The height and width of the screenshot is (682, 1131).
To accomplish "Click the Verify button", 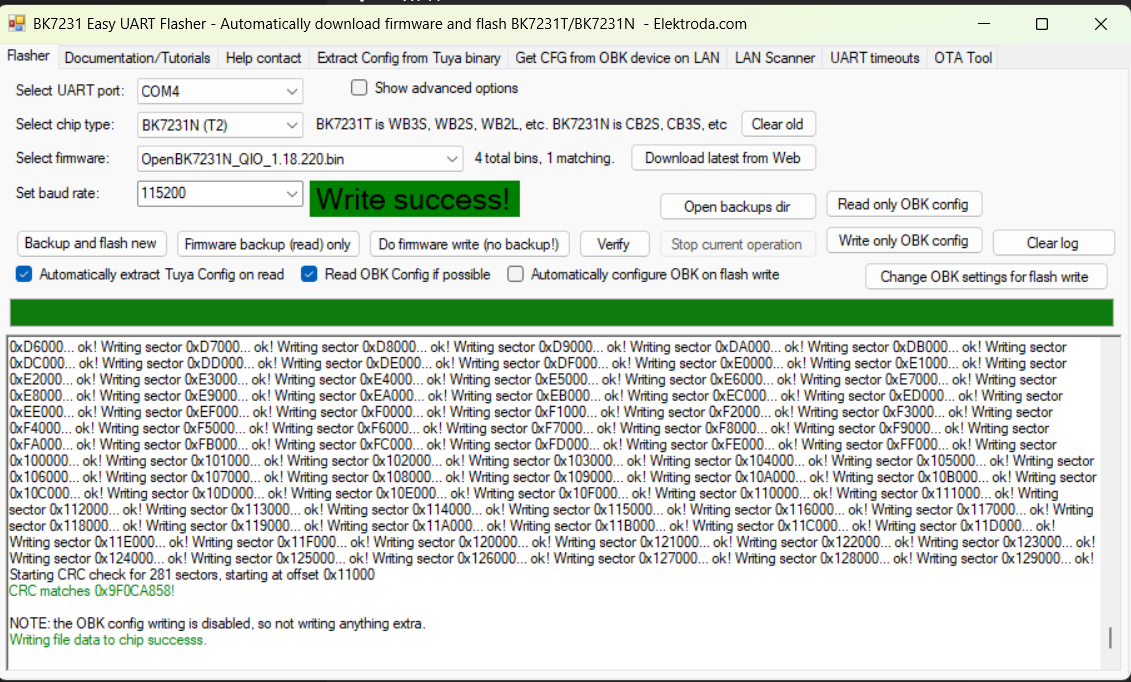I will click(x=613, y=244).
